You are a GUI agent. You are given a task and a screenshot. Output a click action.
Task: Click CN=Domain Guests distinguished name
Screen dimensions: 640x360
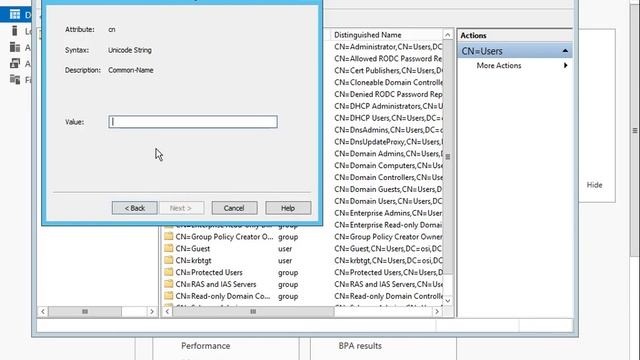[x=388, y=189]
